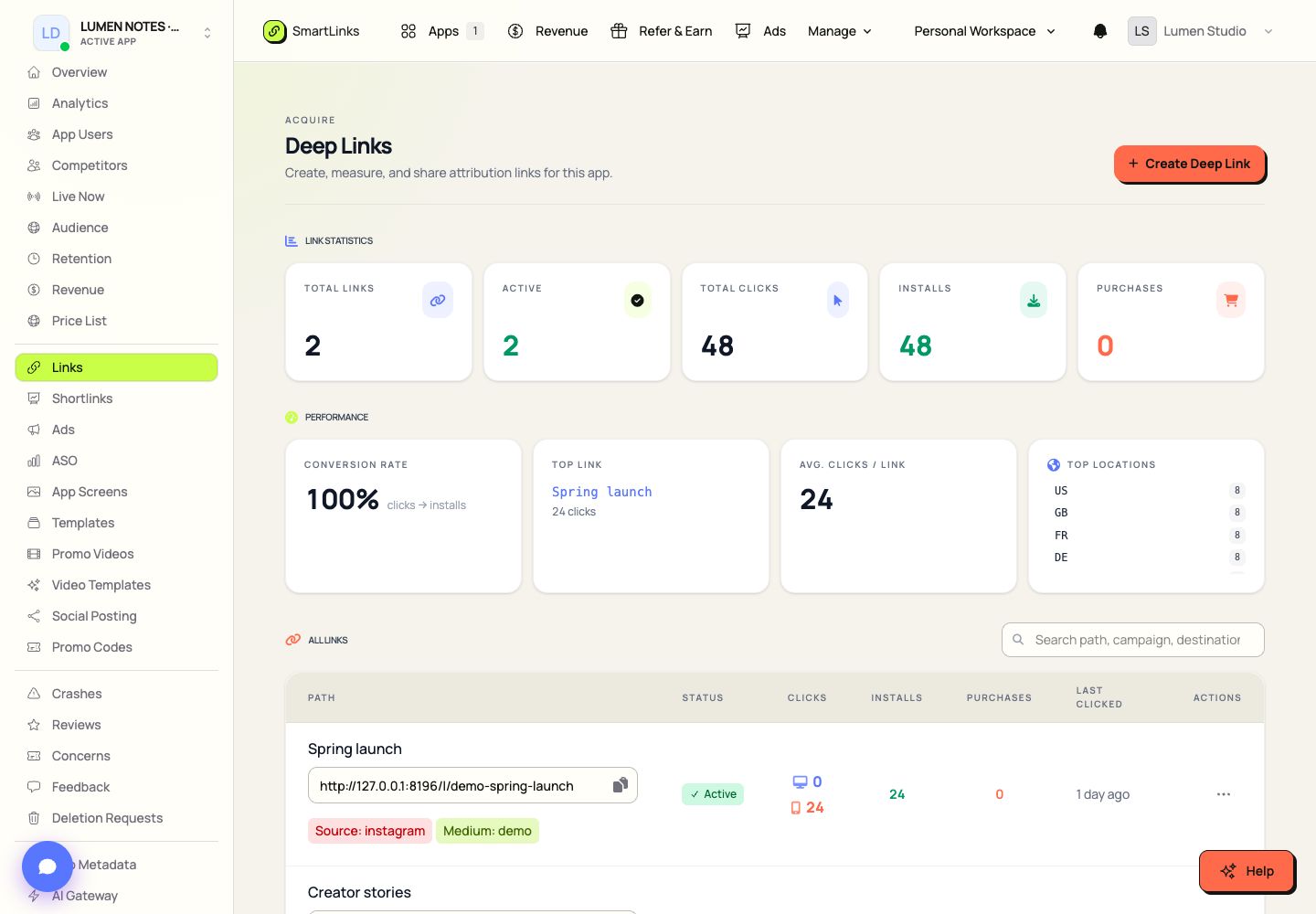
Task: Click the Last Clicked column header
Action: click(1098, 697)
